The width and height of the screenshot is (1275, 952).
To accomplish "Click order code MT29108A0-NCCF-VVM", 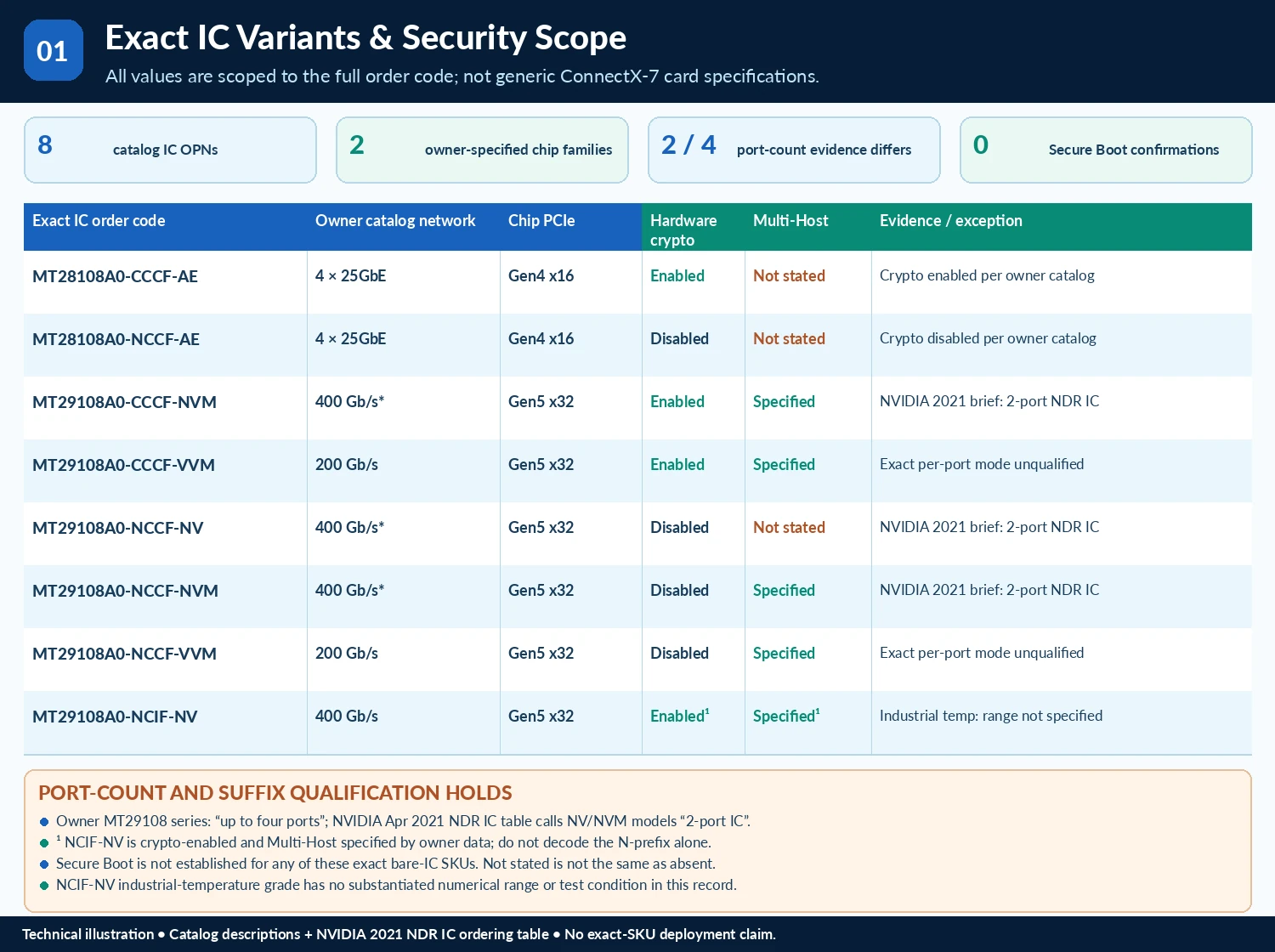I will 124,654.
